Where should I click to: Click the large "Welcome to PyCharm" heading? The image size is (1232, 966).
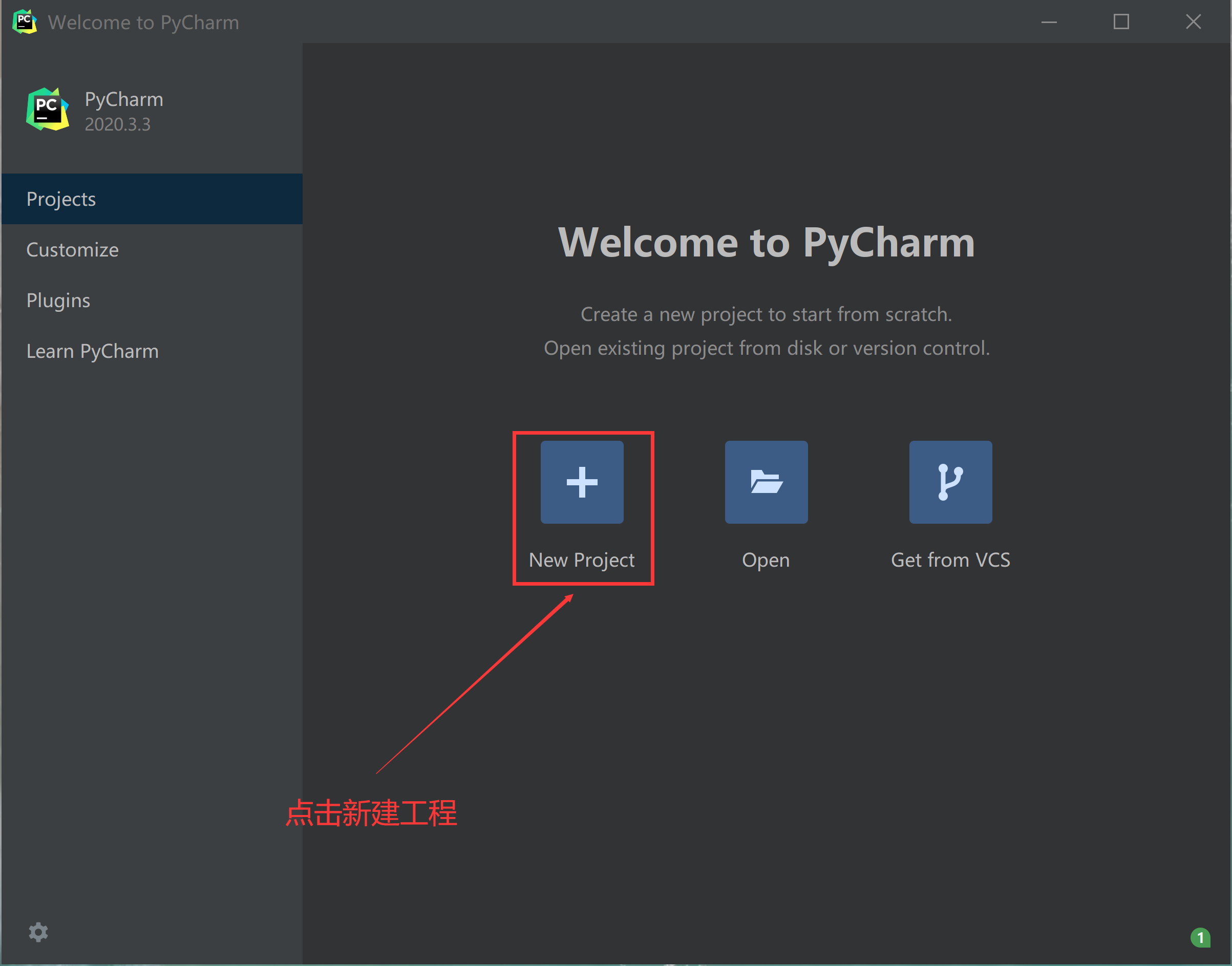tap(767, 242)
